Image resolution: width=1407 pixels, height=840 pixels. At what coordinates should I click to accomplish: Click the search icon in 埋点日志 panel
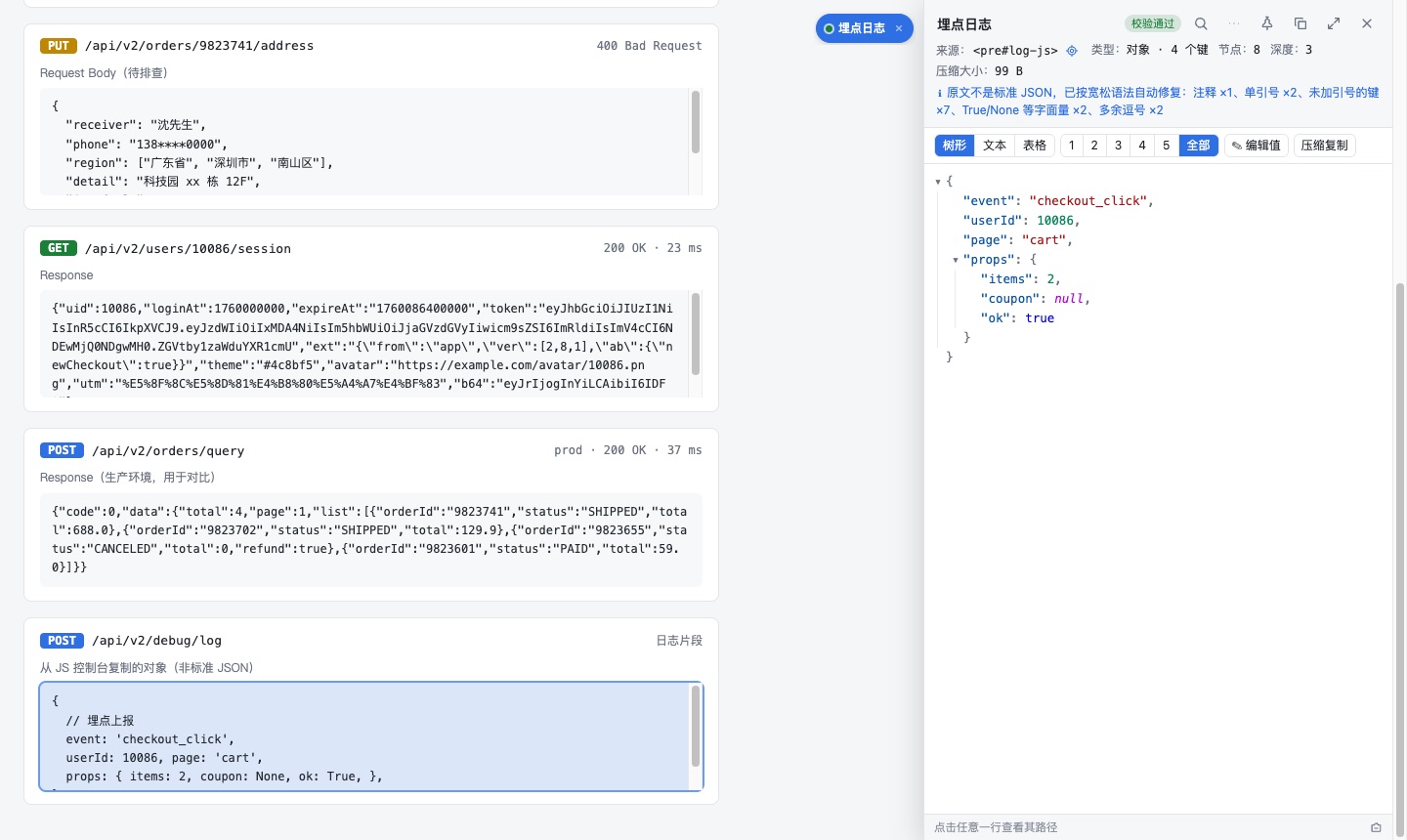[1201, 23]
